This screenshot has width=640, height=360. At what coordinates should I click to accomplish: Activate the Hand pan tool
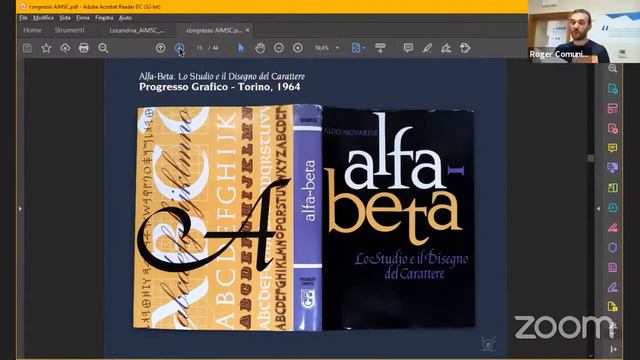(x=260, y=48)
